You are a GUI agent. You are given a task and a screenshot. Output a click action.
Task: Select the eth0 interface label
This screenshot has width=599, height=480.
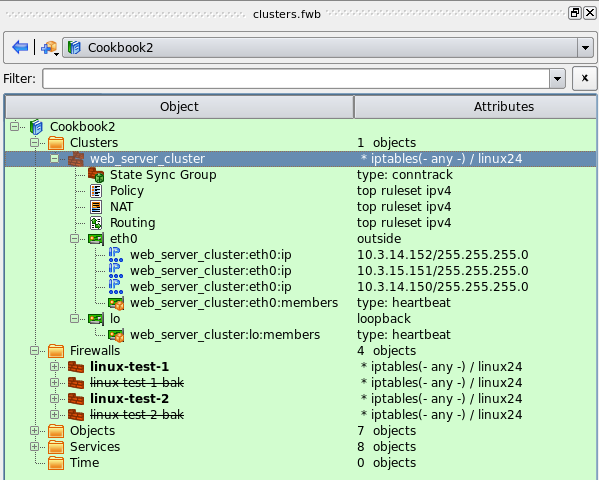coord(124,239)
